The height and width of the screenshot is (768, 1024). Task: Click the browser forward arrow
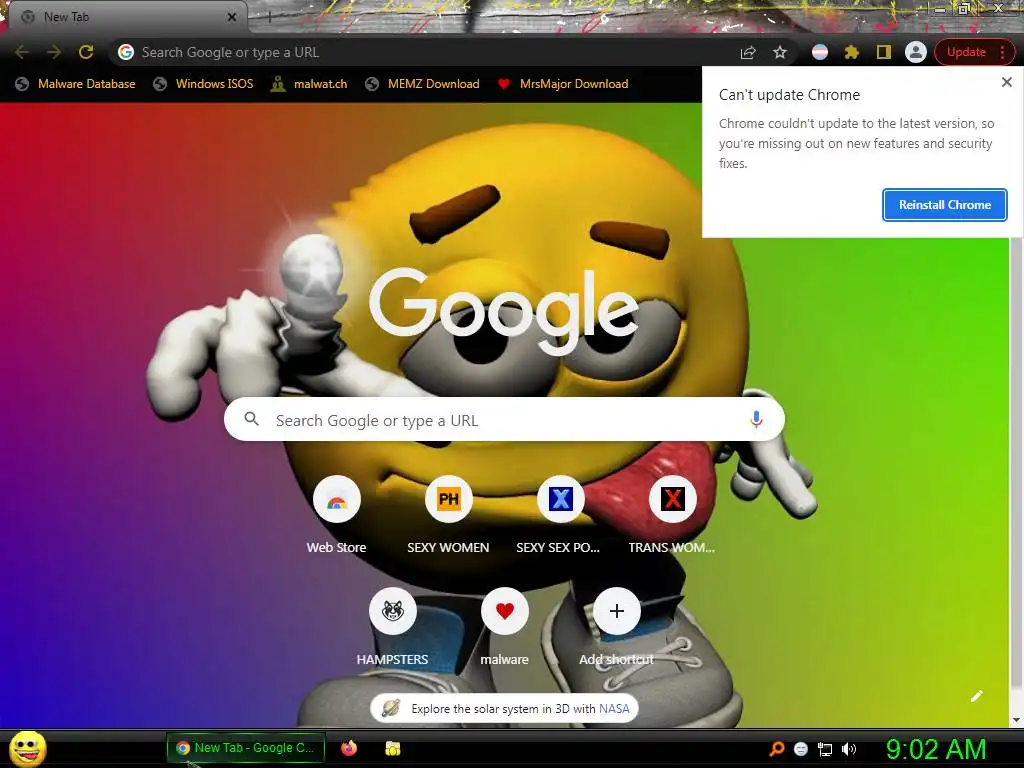point(54,52)
